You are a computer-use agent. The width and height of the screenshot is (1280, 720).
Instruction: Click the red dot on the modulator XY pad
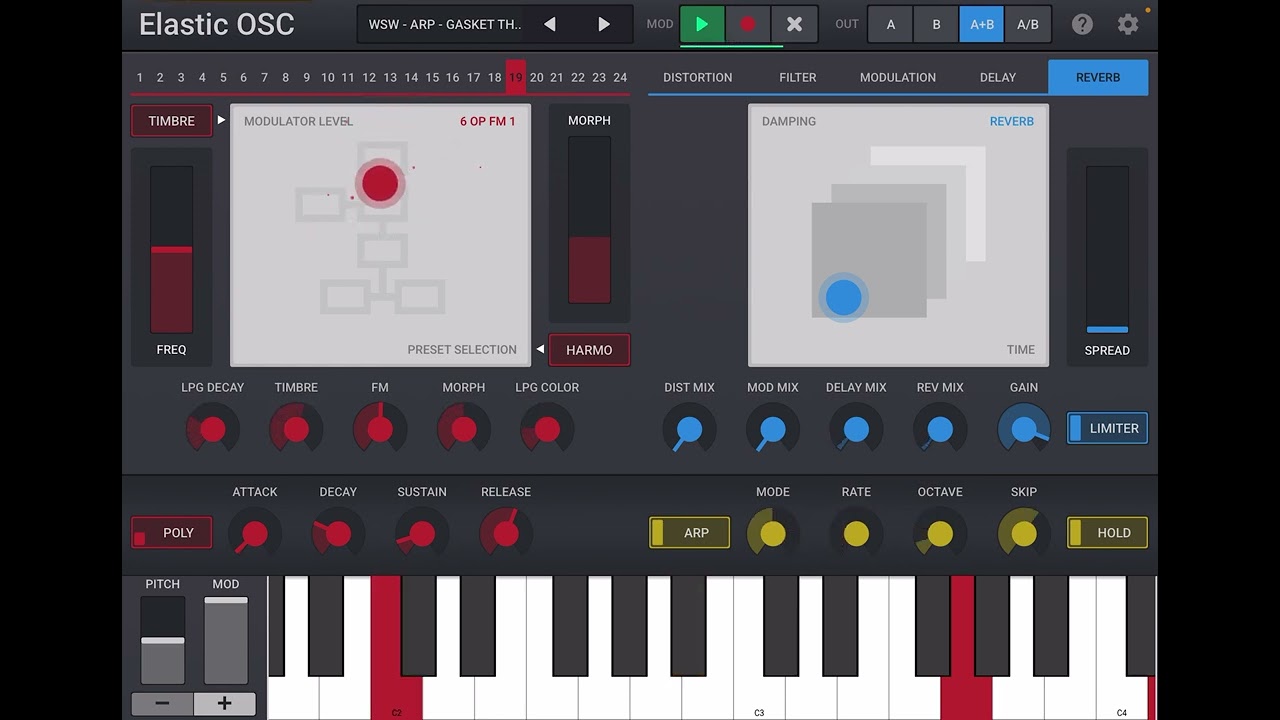pyautogui.click(x=380, y=184)
